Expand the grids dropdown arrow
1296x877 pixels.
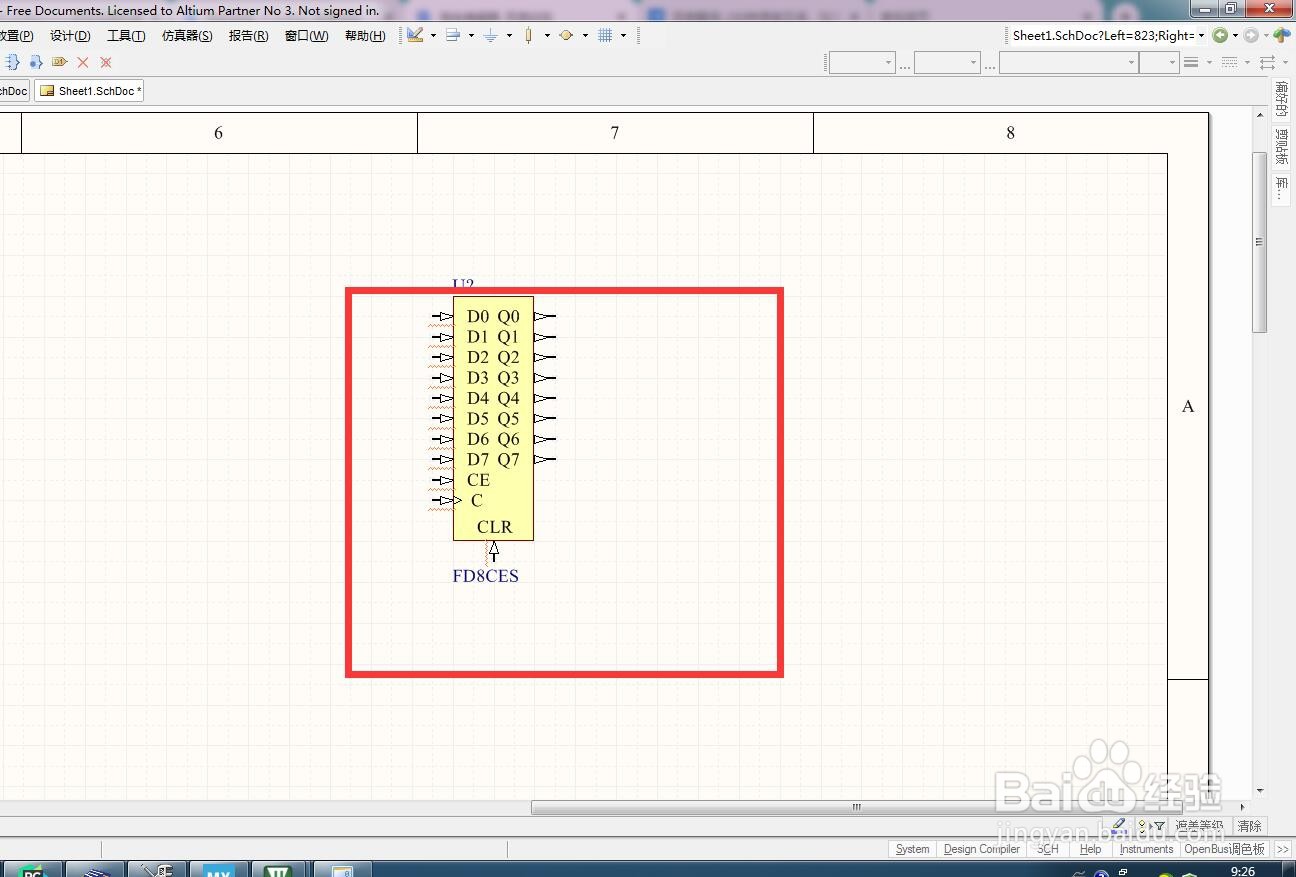tap(623, 36)
